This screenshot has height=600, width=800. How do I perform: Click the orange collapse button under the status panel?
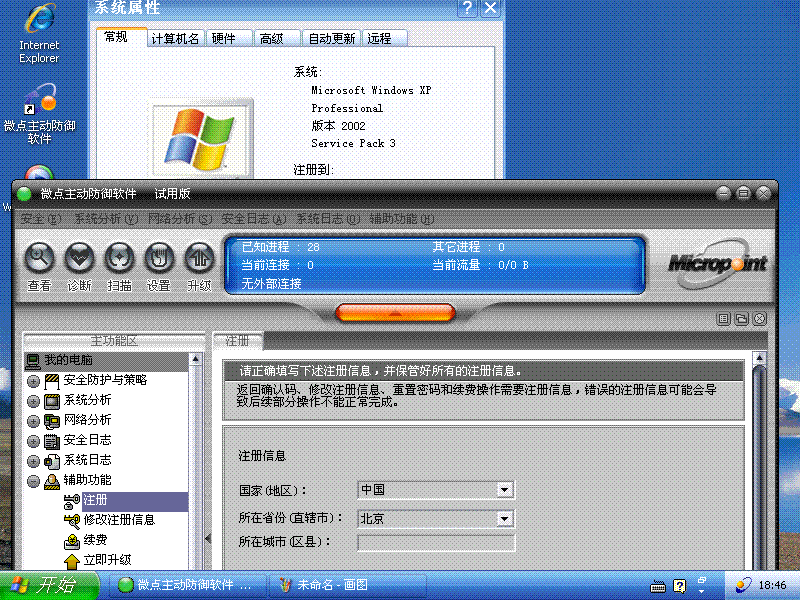[395, 312]
